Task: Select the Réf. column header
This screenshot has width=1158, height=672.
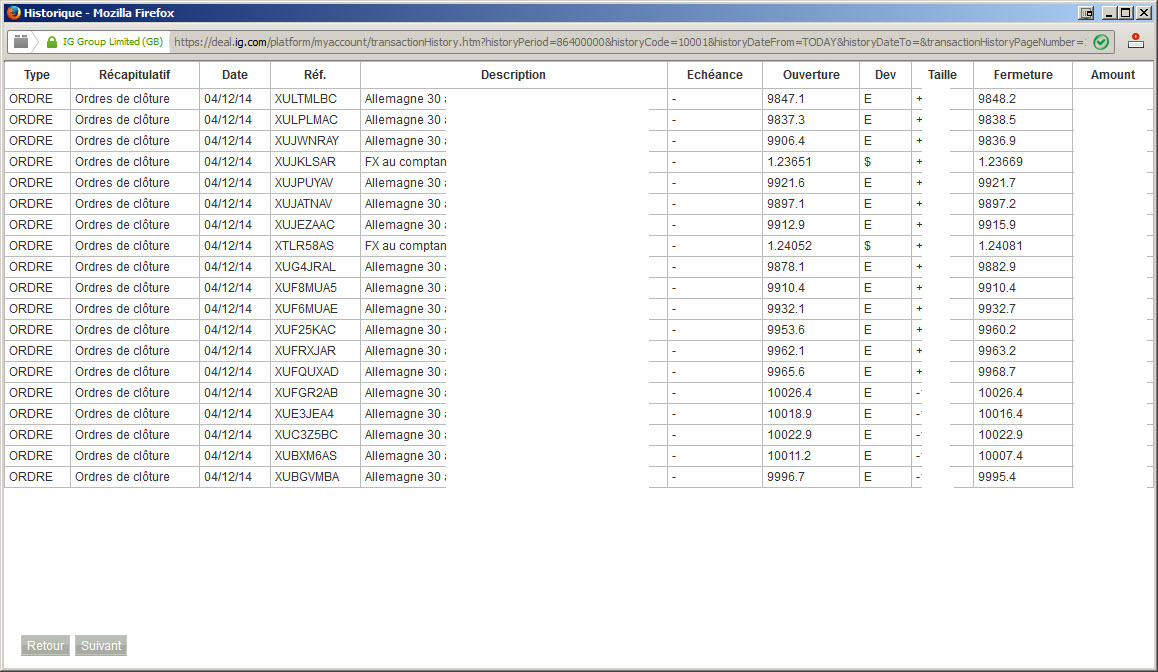Action: [x=315, y=75]
